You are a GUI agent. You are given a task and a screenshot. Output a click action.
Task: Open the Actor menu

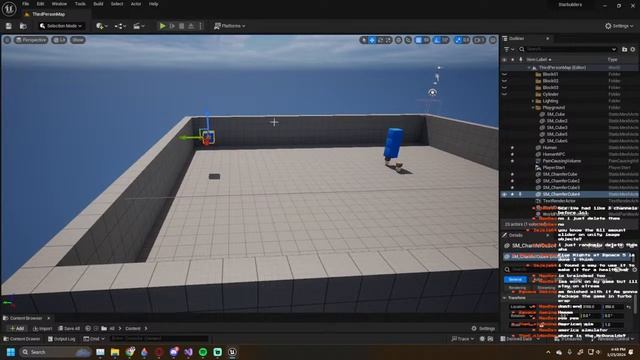coord(136,4)
